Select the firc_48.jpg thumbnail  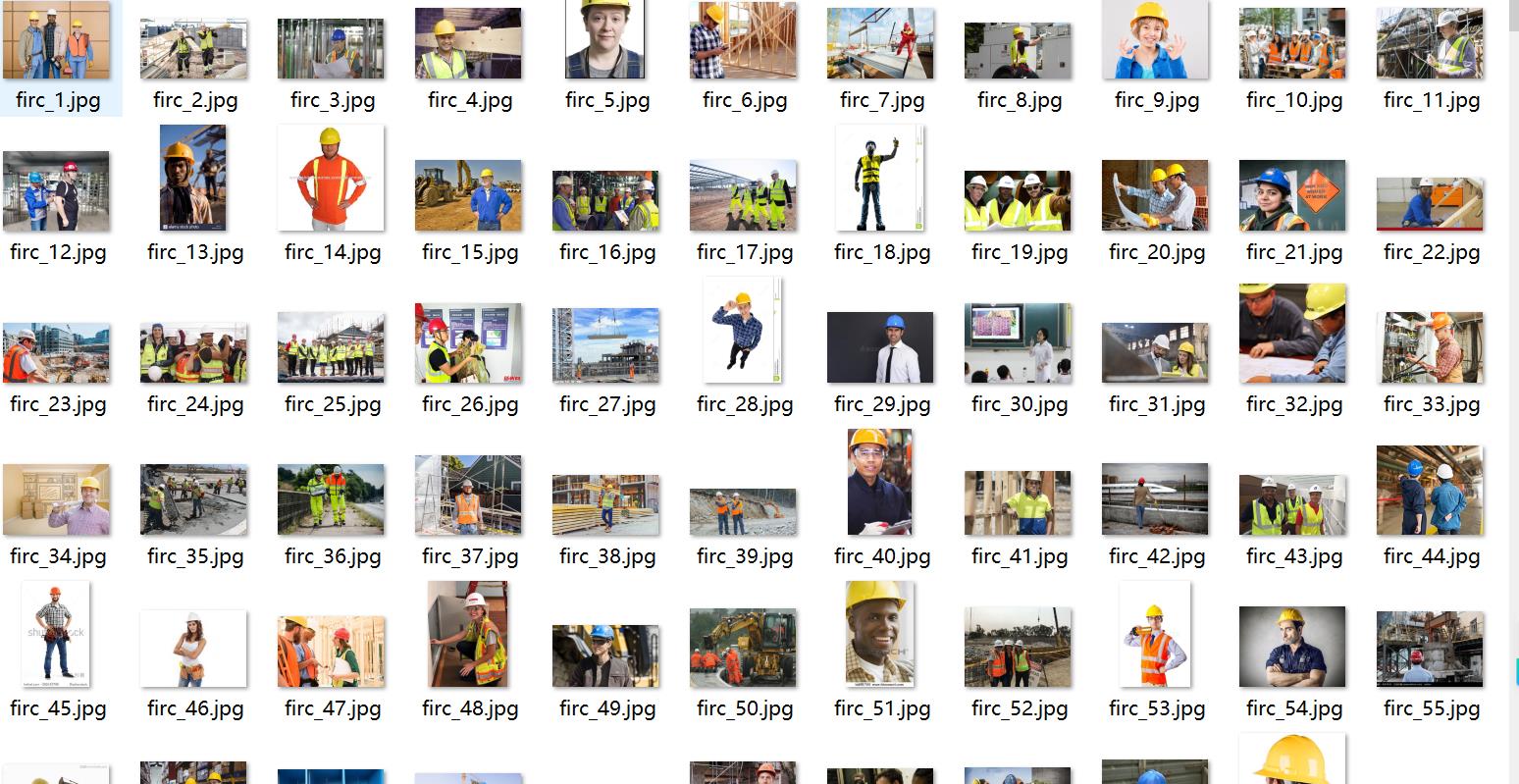pyautogui.click(x=468, y=634)
